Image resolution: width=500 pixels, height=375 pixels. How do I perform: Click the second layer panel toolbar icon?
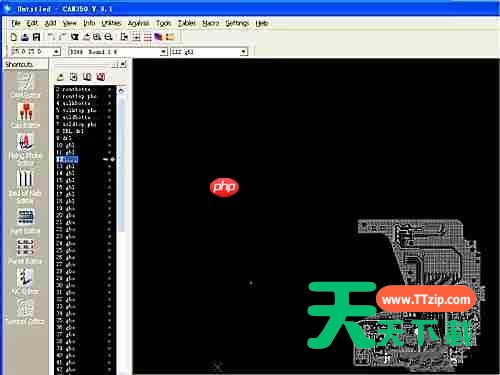pos(74,77)
